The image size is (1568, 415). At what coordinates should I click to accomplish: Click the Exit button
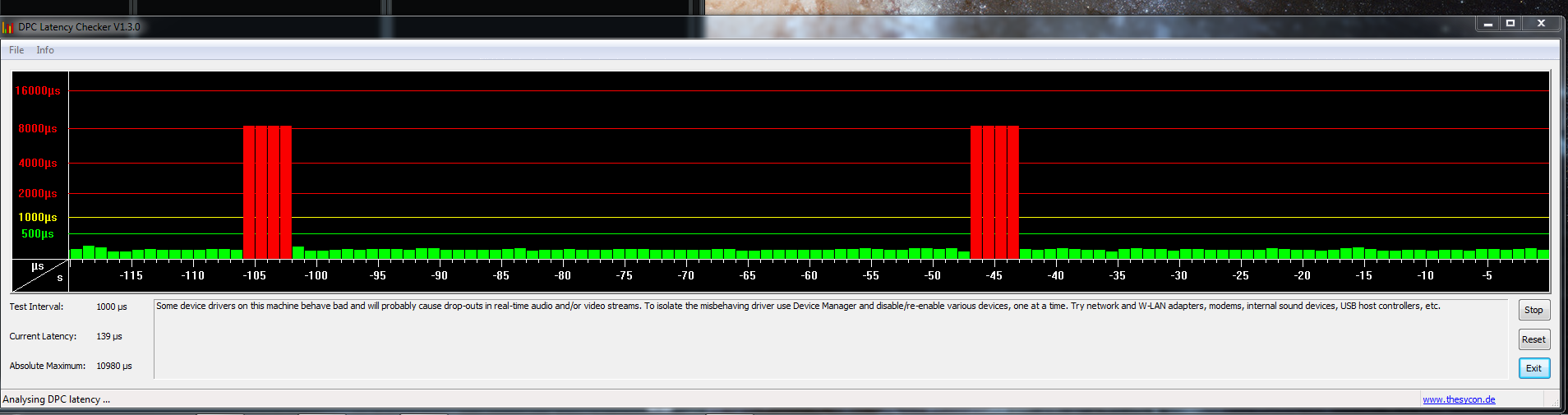[x=1533, y=368]
